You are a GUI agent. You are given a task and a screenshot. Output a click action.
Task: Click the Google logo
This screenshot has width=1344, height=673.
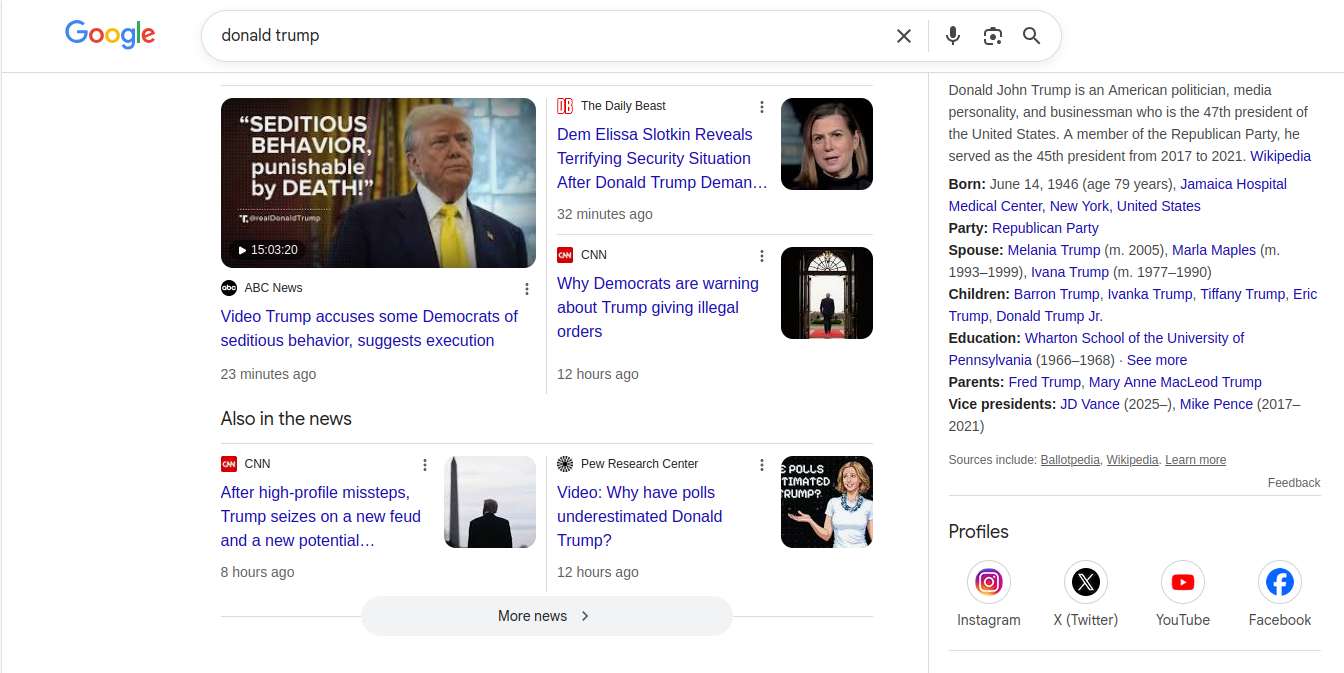[x=110, y=35]
